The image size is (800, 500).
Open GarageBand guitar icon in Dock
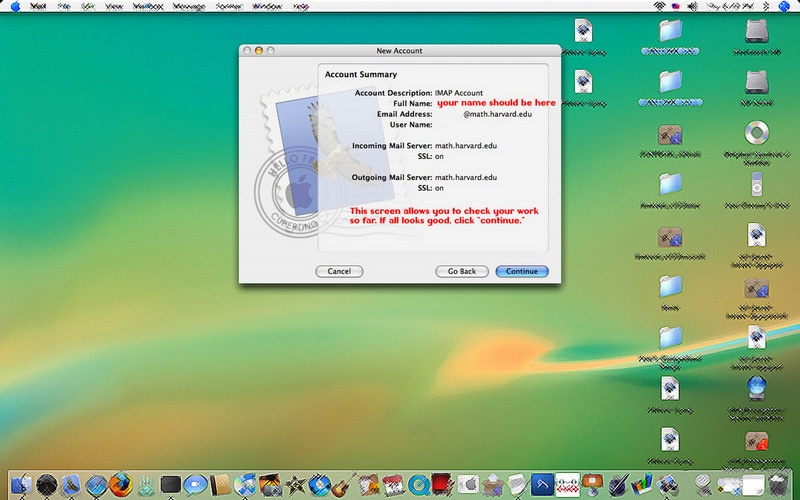345,485
